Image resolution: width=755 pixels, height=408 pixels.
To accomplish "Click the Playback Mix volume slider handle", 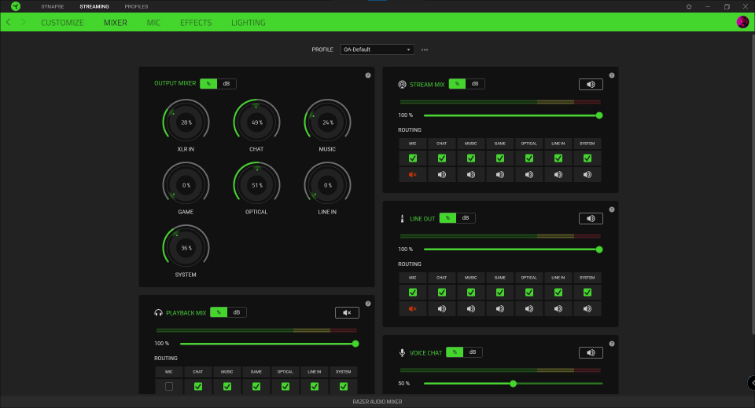I will coord(355,344).
